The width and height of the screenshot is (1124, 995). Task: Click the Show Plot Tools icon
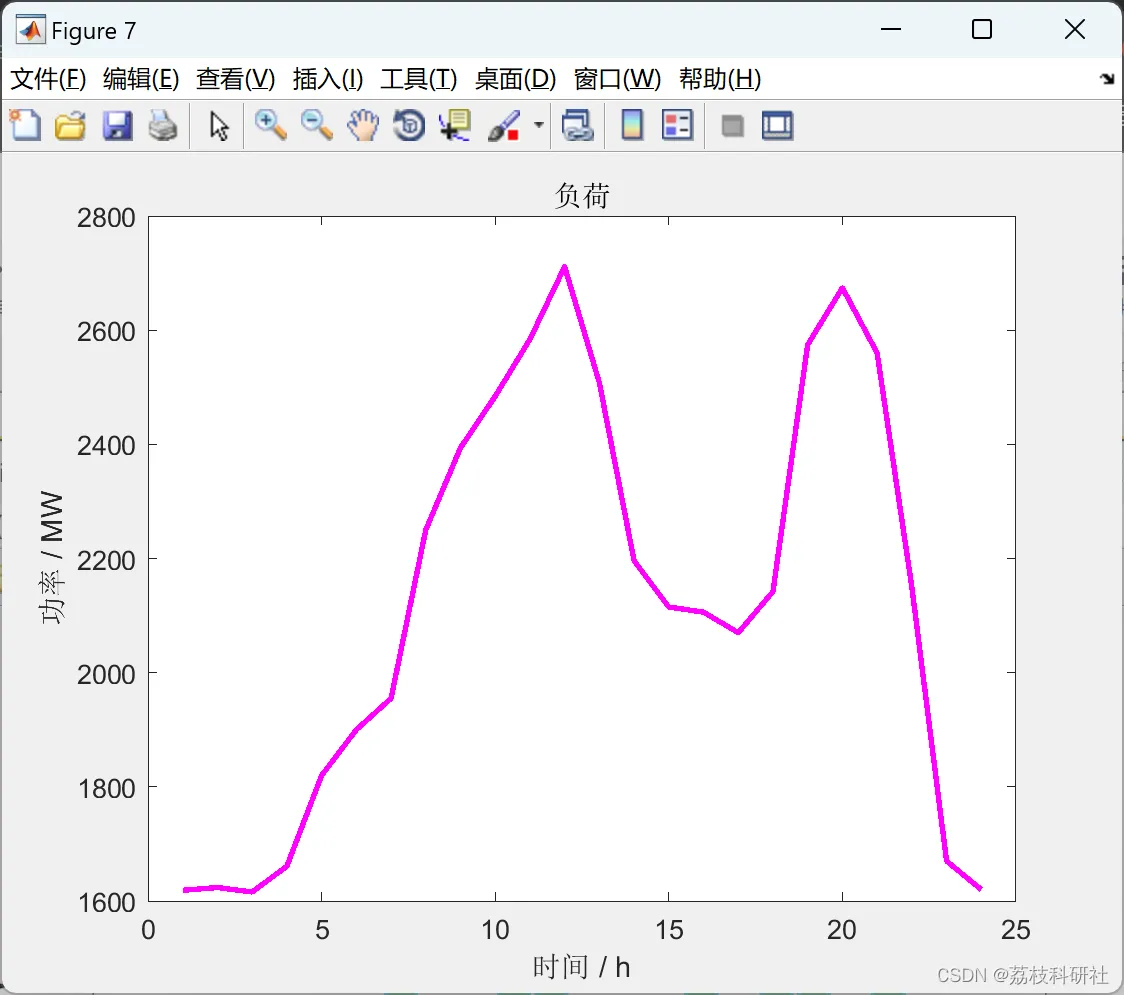[x=777, y=125]
